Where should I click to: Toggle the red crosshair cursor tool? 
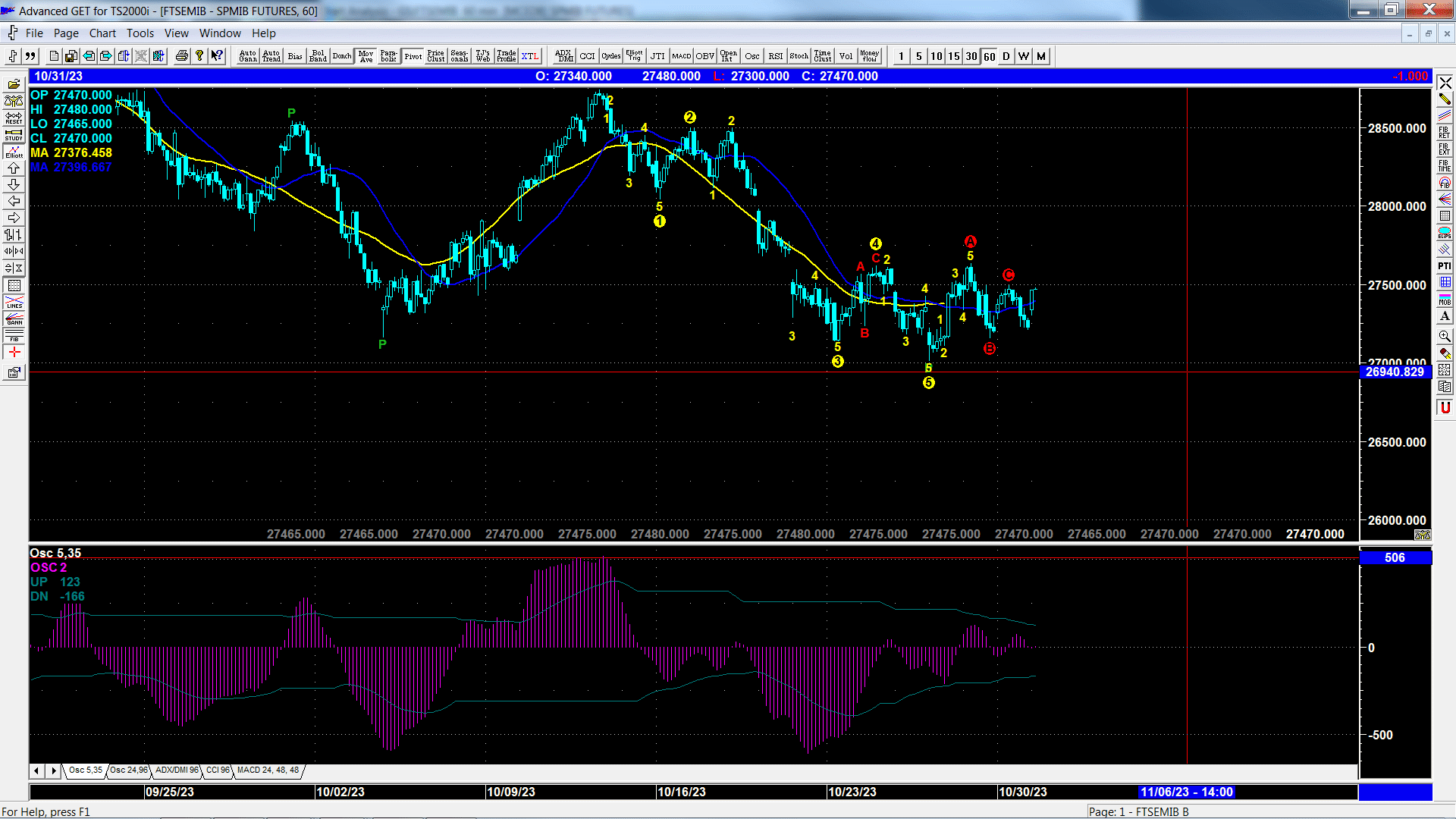(x=14, y=353)
